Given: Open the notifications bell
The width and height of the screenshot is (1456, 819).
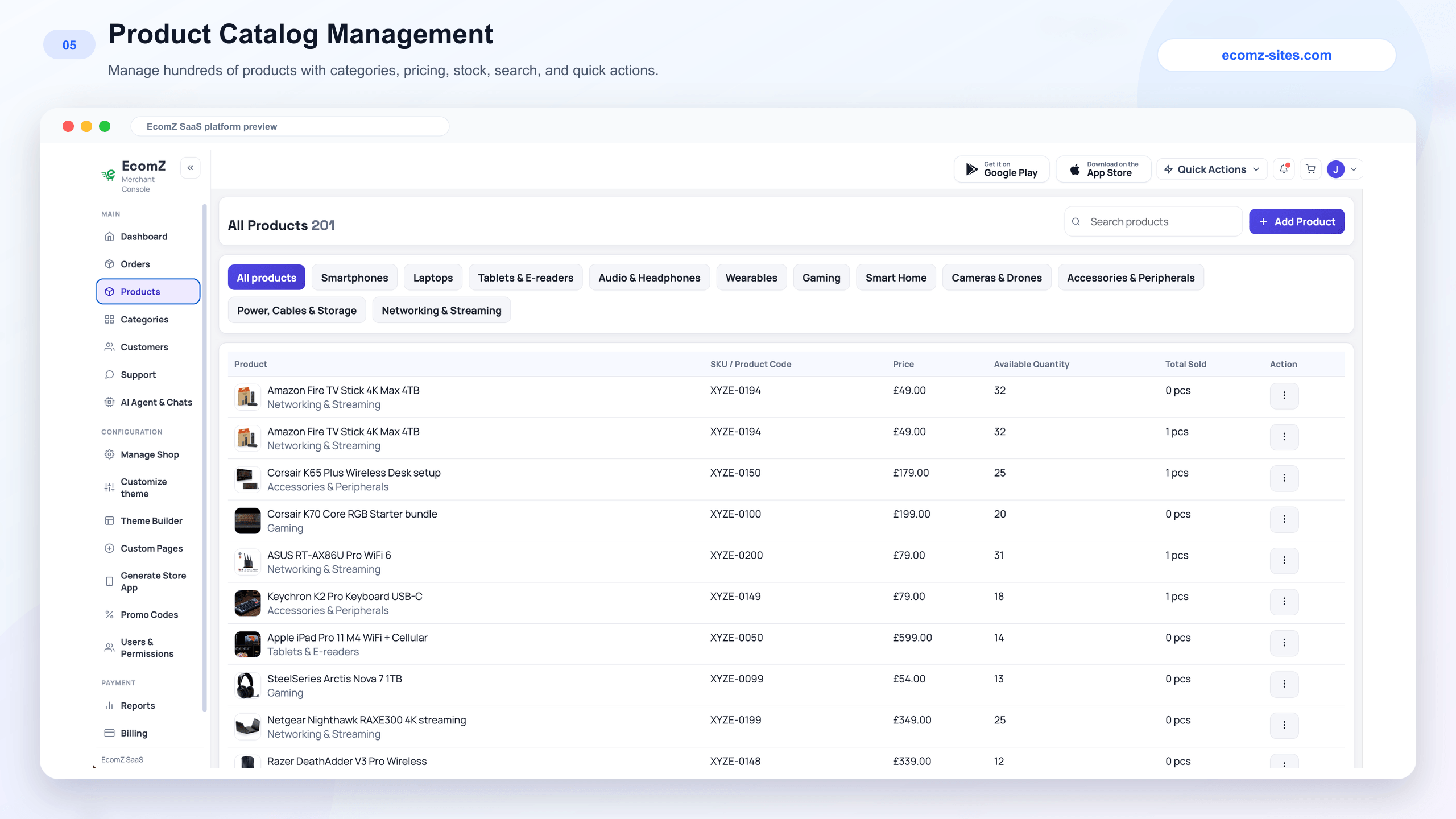Looking at the screenshot, I should tap(1284, 169).
